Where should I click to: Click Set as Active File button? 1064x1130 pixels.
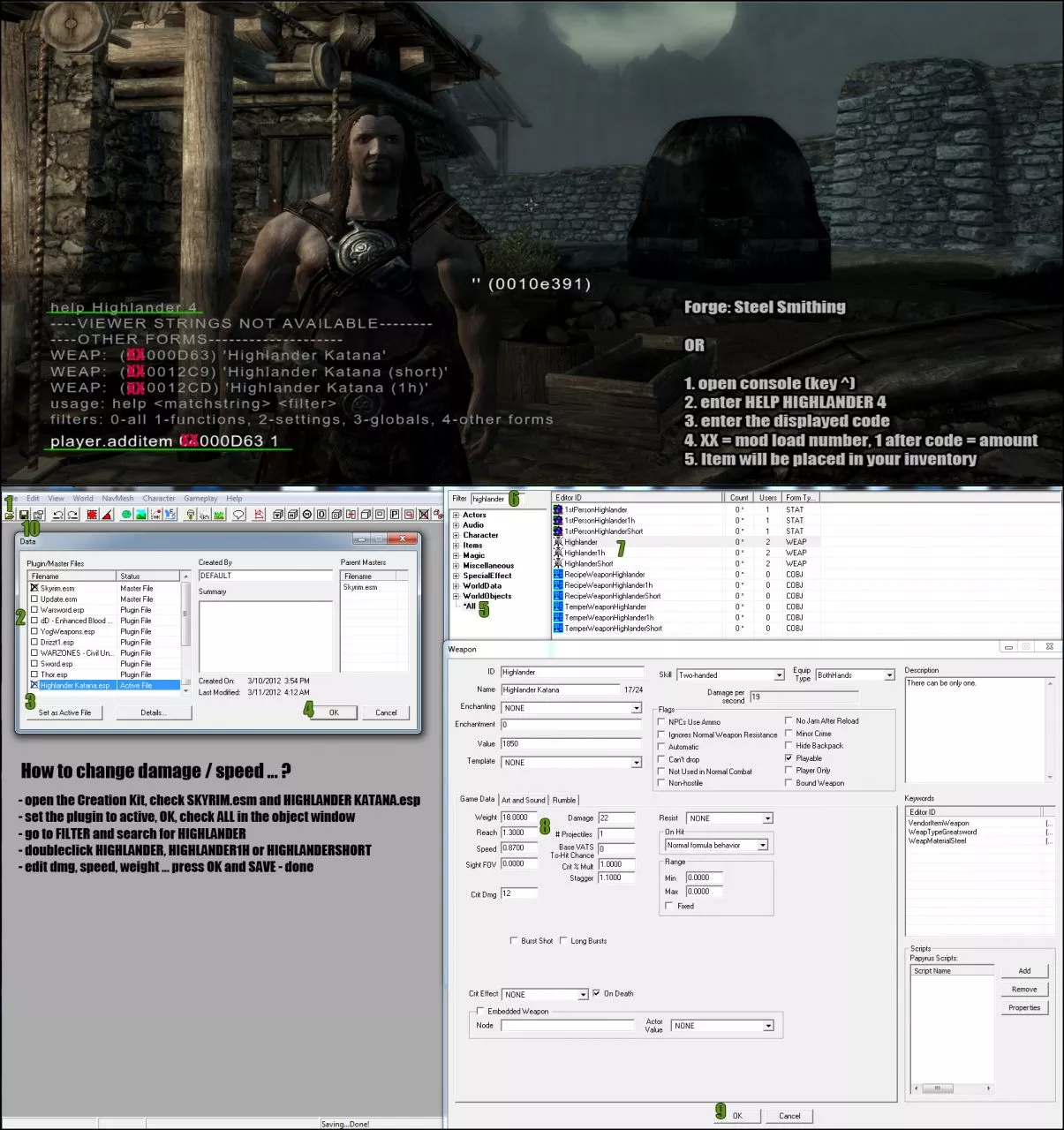click(64, 712)
